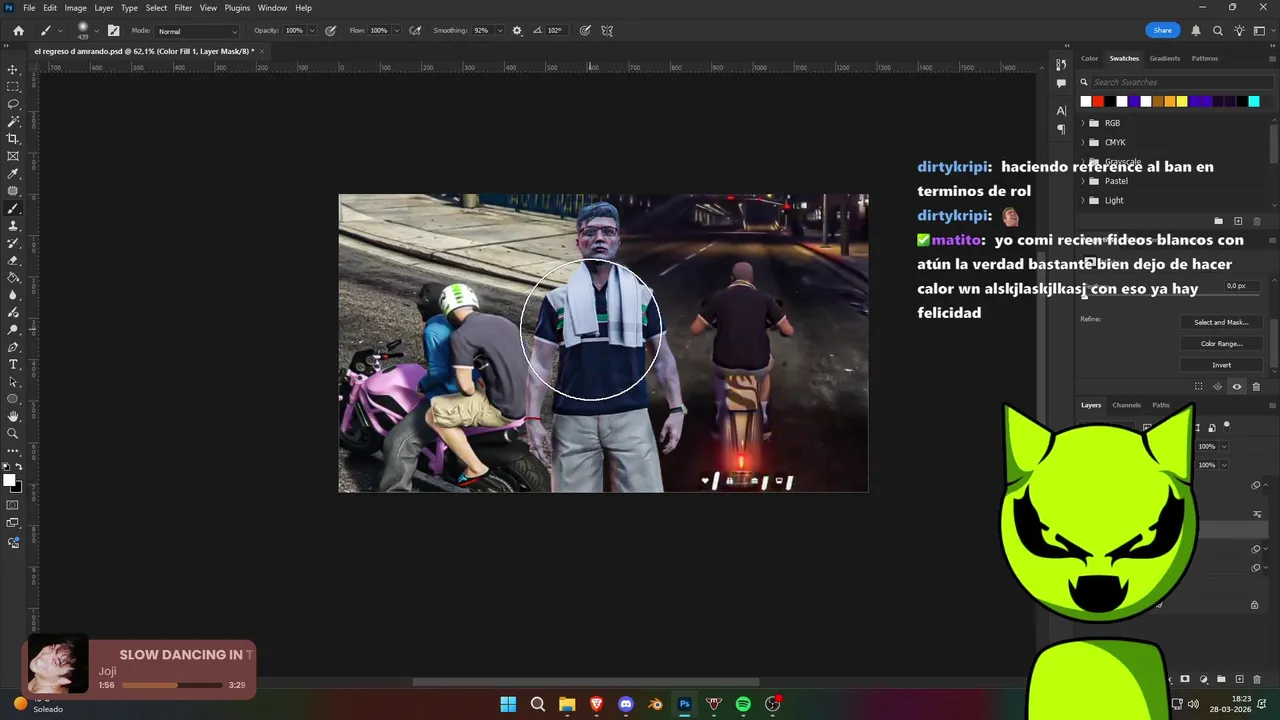Click the foreground color box
Viewport: 1280px width, 720px height.
click(9, 481)
